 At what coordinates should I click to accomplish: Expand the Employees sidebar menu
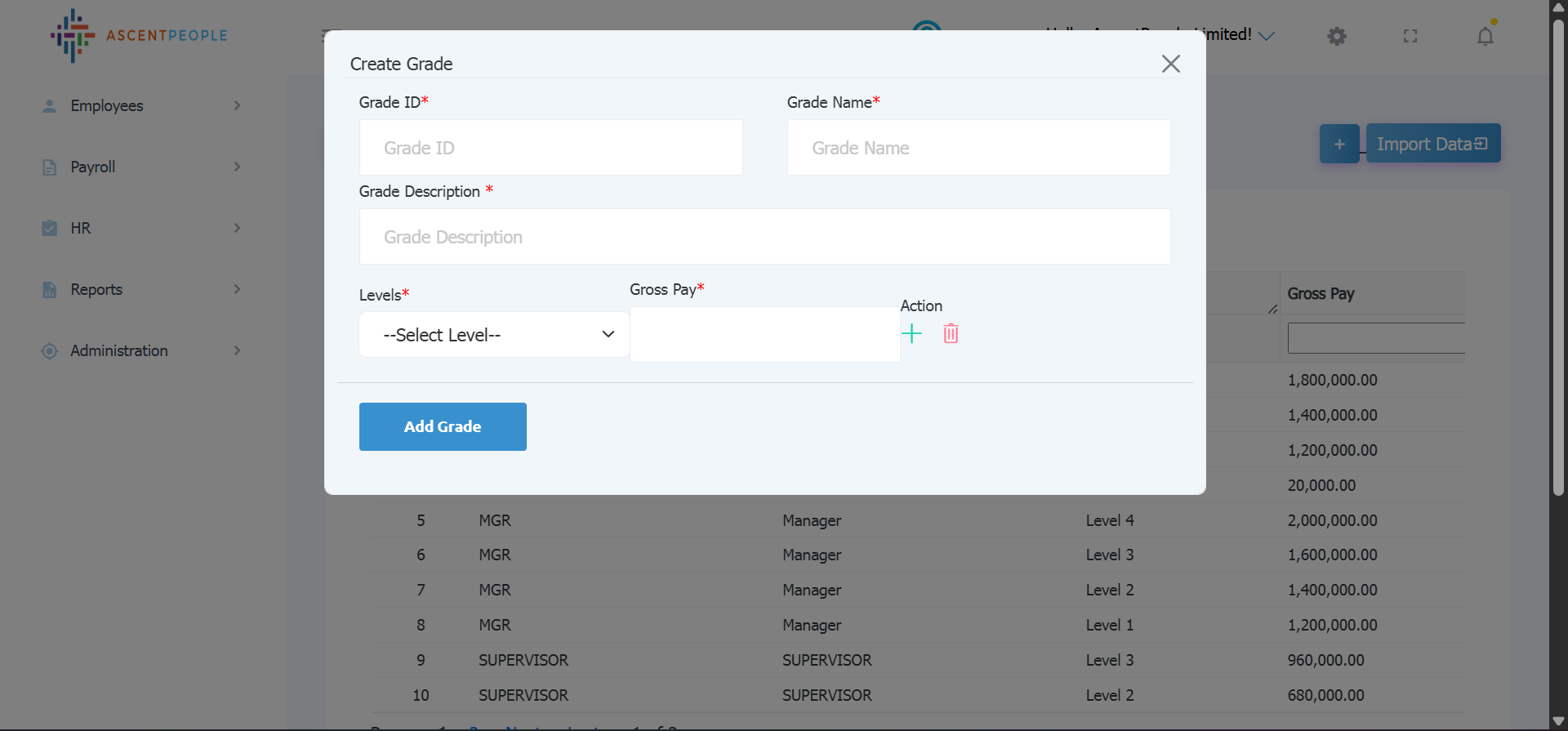(x=140, y=105)
